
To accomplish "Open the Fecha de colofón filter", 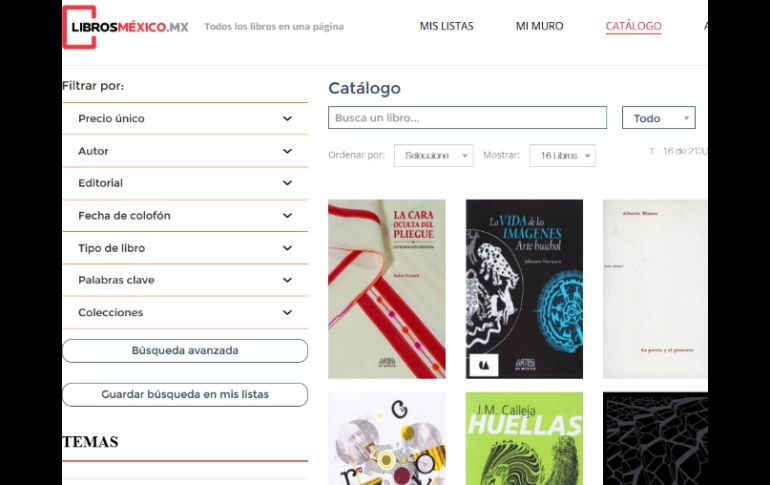I will [x=185, y=216].
